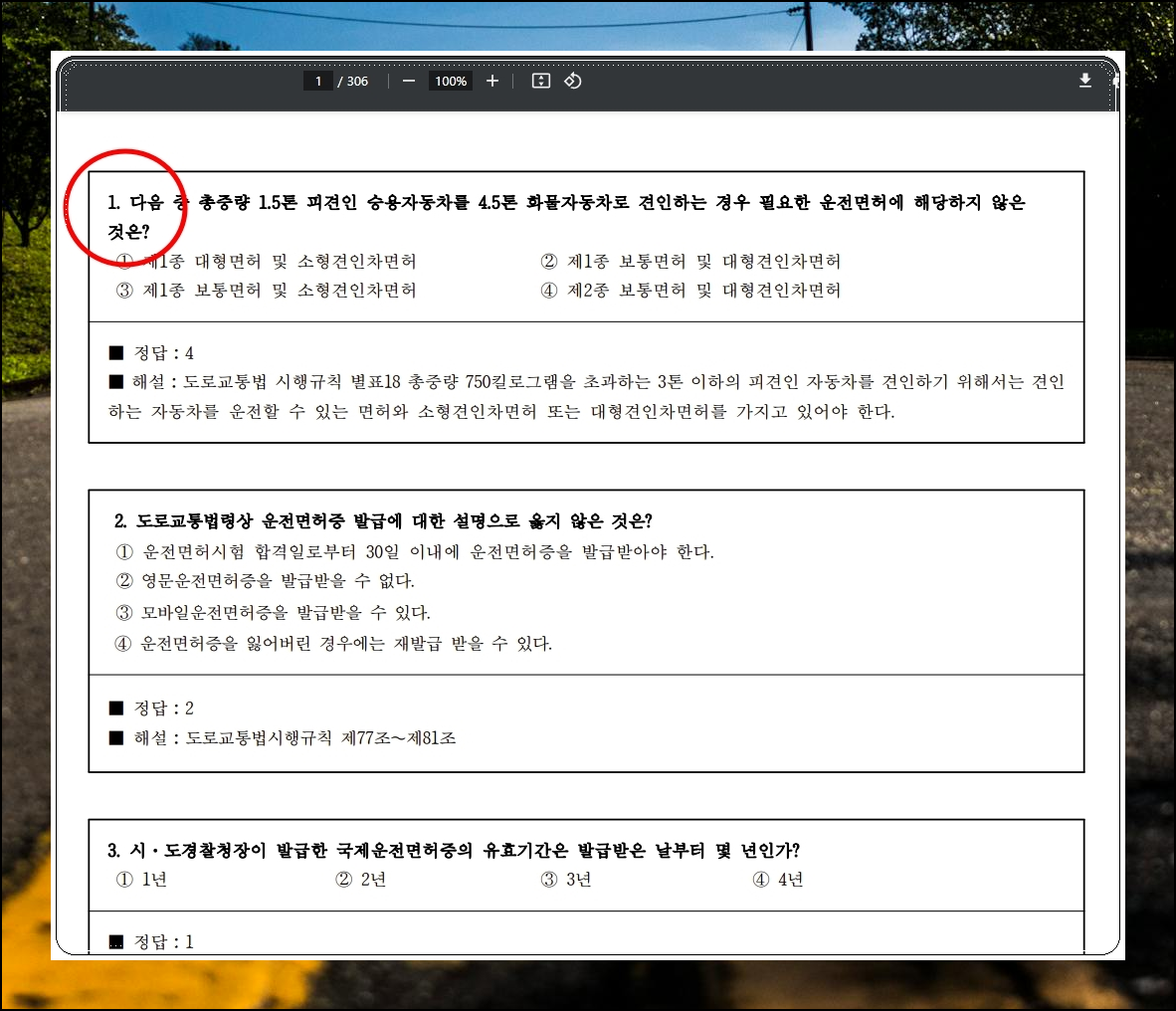This screenshot has width=1176, height=1011.
Task: Select option ② 2년
Action: [361, 880]
